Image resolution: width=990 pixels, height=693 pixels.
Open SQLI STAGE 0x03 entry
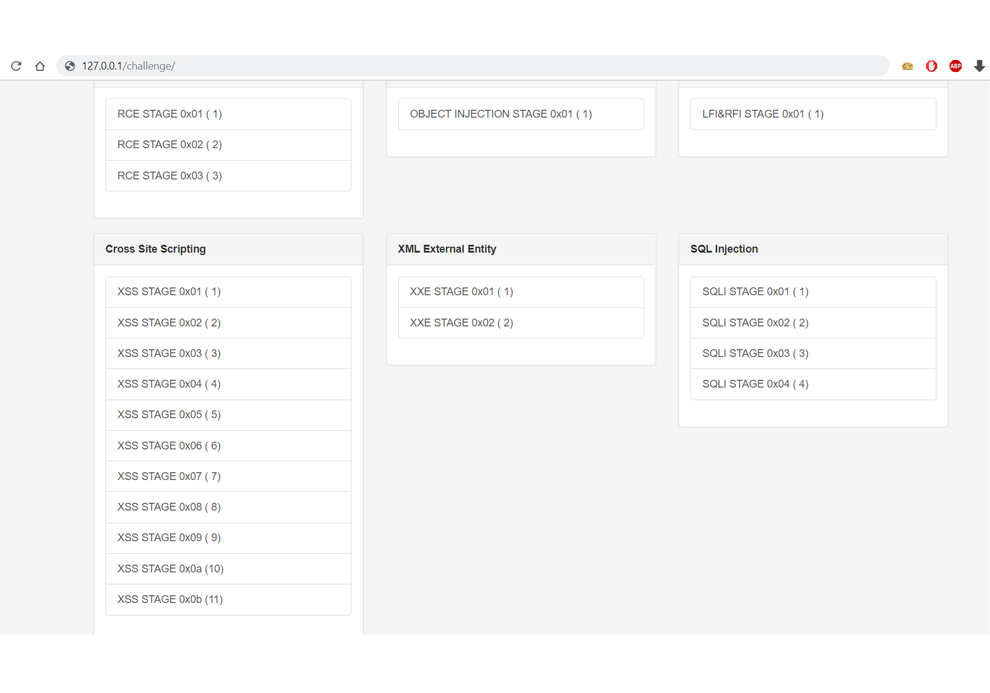pyautogui.click(x=813, y=353)
